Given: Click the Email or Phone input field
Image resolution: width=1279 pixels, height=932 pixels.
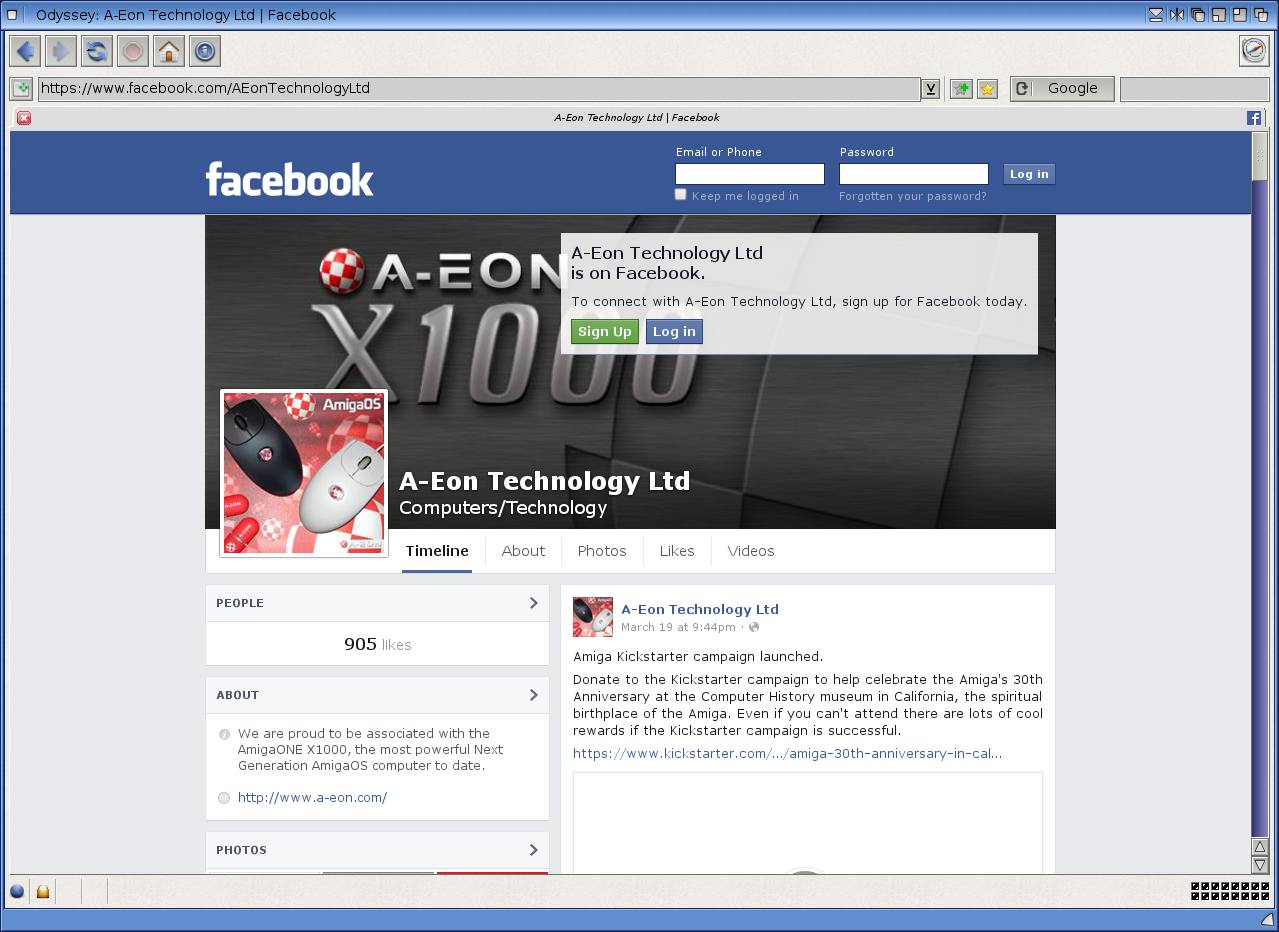Looking at the screenshot, I should tap(750, 174).
